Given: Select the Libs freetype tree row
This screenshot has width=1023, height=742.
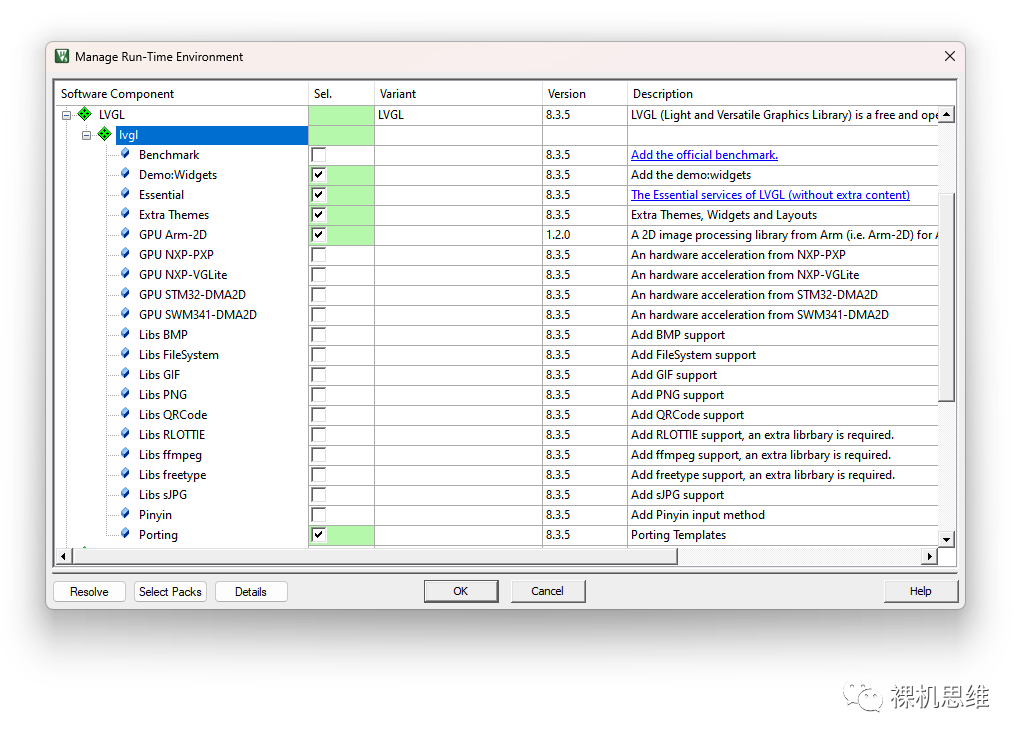Looking at the screenshot, I should coord(172,474).
